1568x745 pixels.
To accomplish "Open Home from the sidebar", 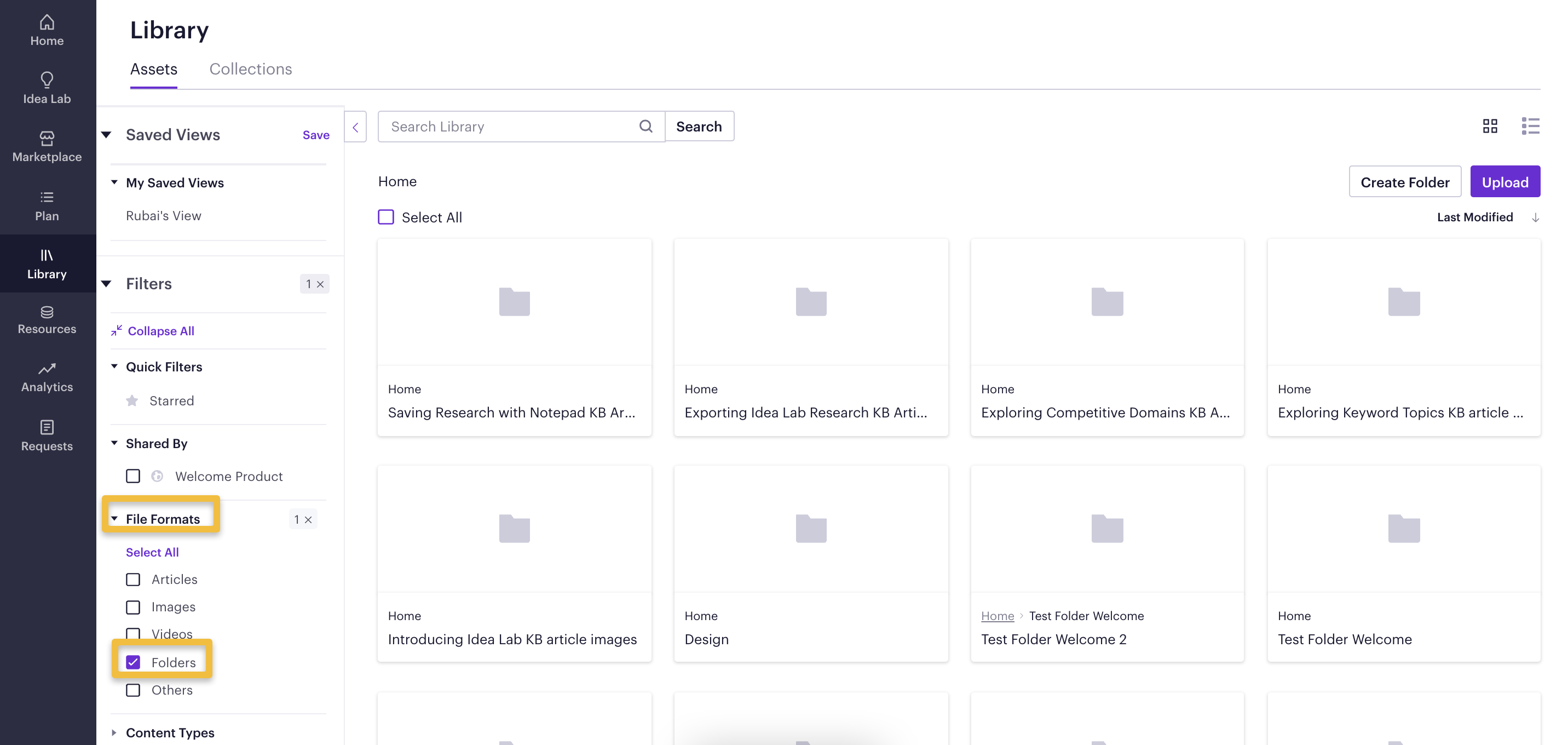I will pyautogui.click(x=47, y=31).
